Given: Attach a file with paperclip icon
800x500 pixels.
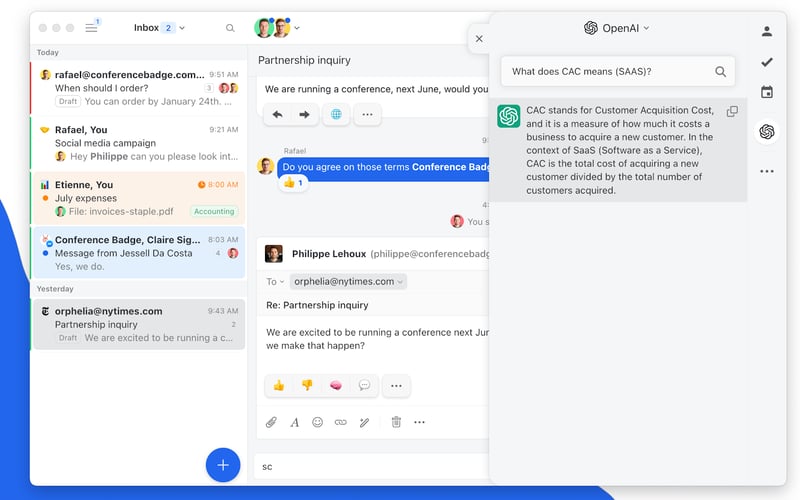Looking at the screenshot, I should tap(271, 422).
